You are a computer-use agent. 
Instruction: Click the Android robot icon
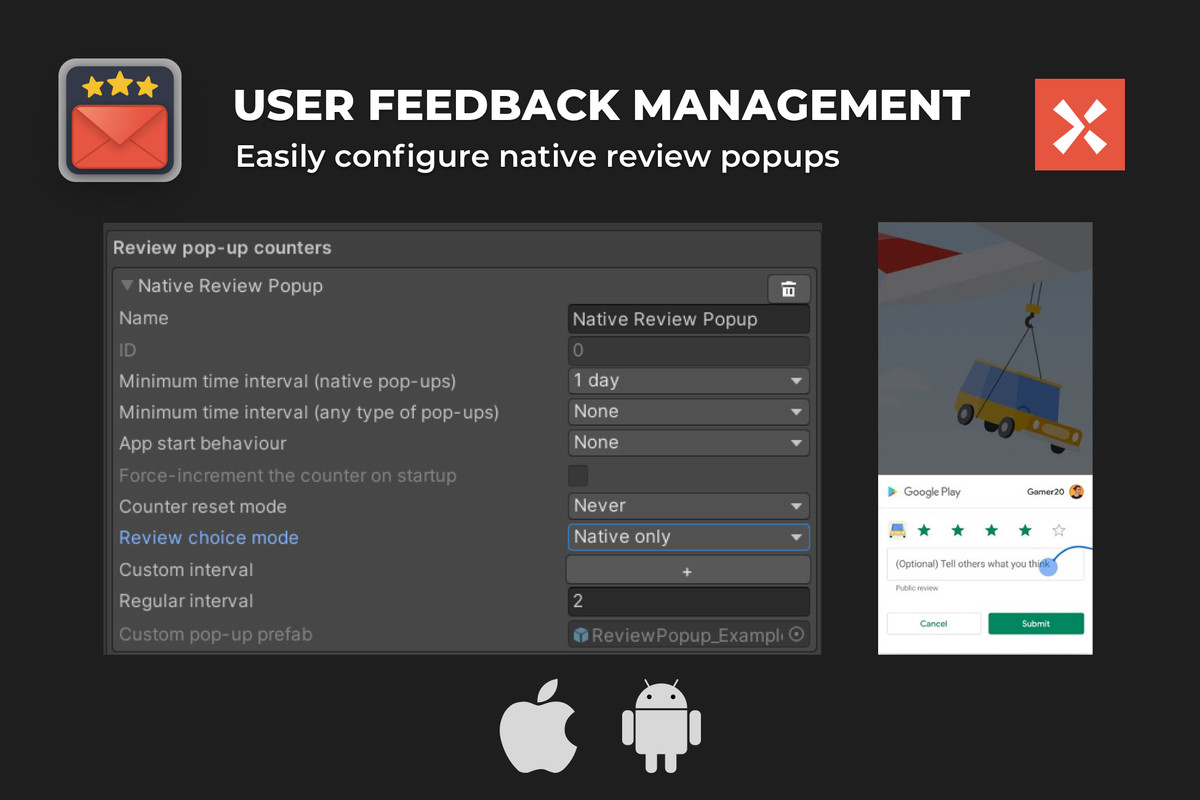pos(661,726)
